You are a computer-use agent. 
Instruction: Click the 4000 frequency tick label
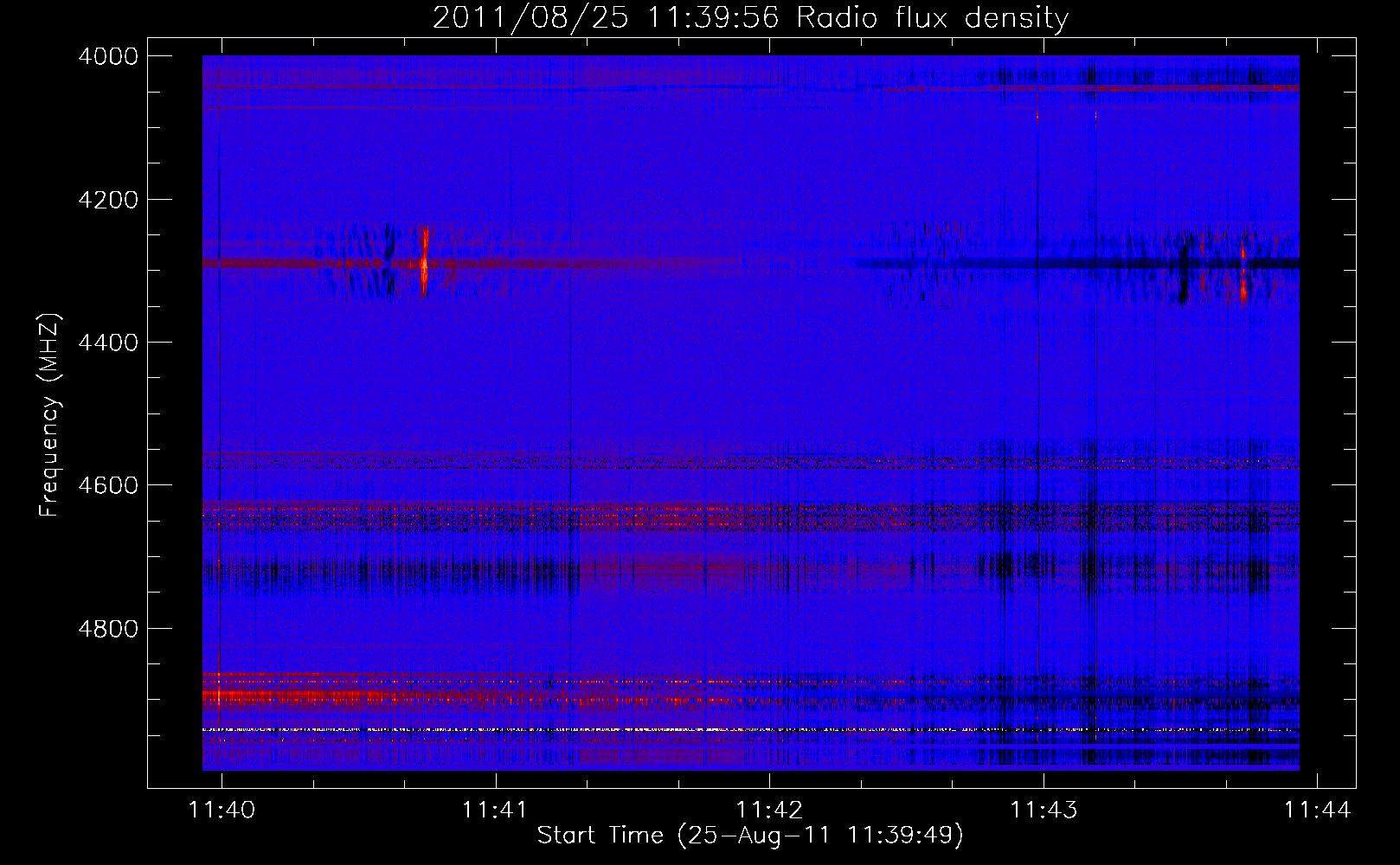108,56
